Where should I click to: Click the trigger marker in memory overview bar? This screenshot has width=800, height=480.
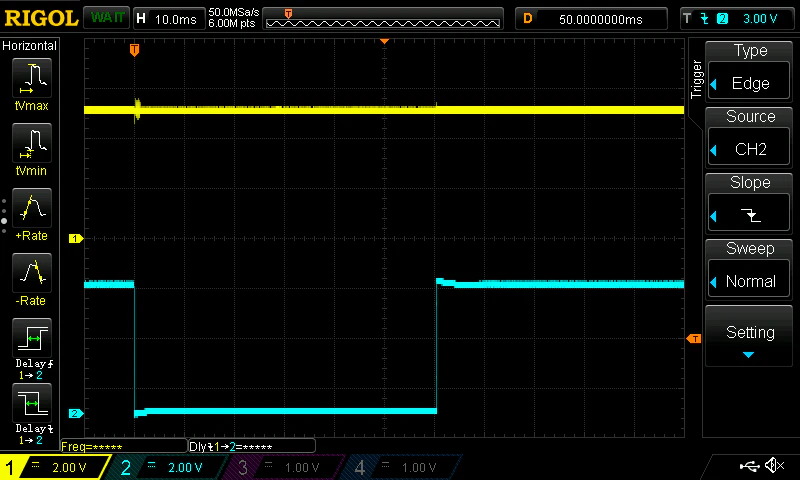[288, 14]
